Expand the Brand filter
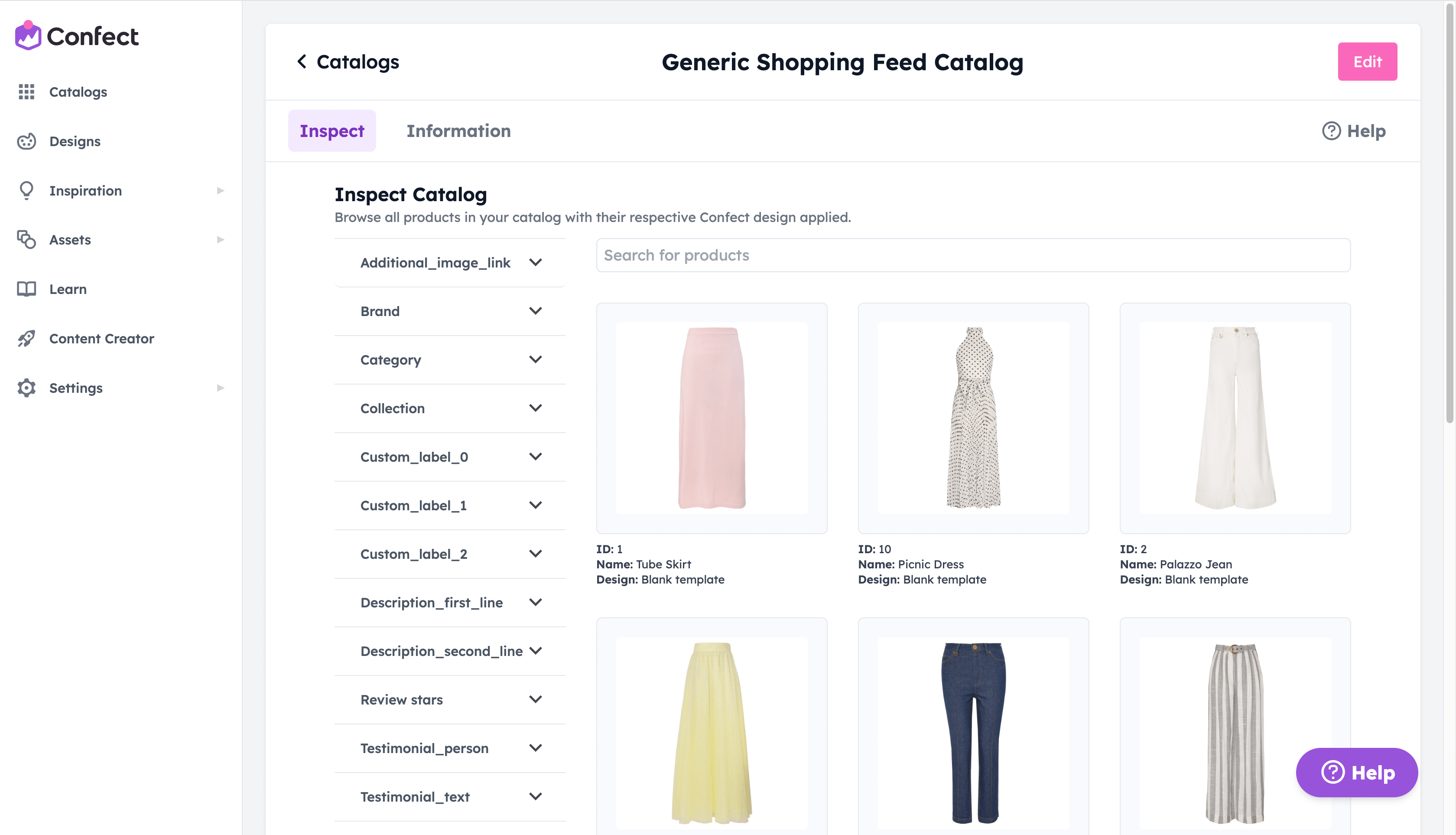 point(450,311)
